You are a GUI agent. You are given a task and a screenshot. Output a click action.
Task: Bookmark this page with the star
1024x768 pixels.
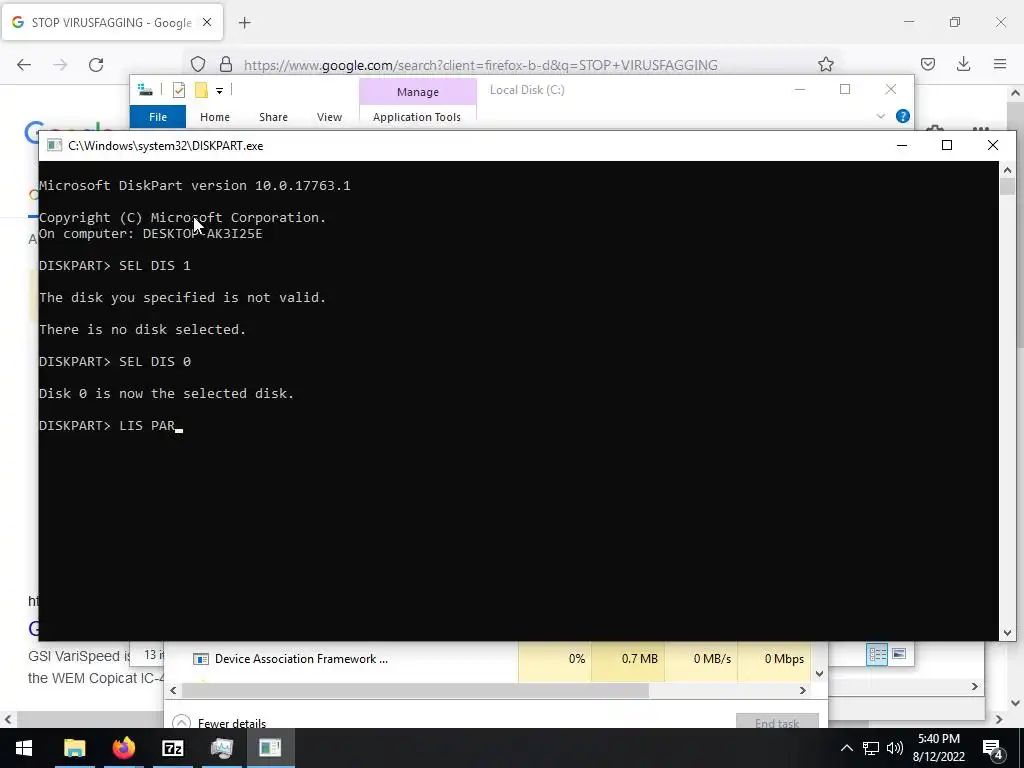[825, 64]
